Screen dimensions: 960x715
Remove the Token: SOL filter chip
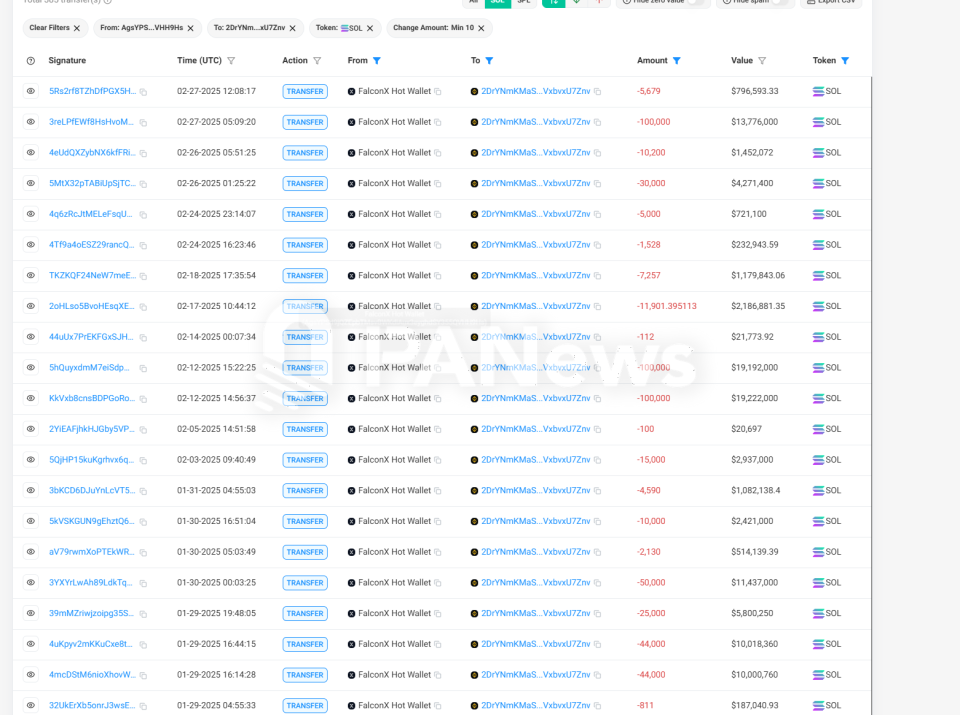click(370, 28)
